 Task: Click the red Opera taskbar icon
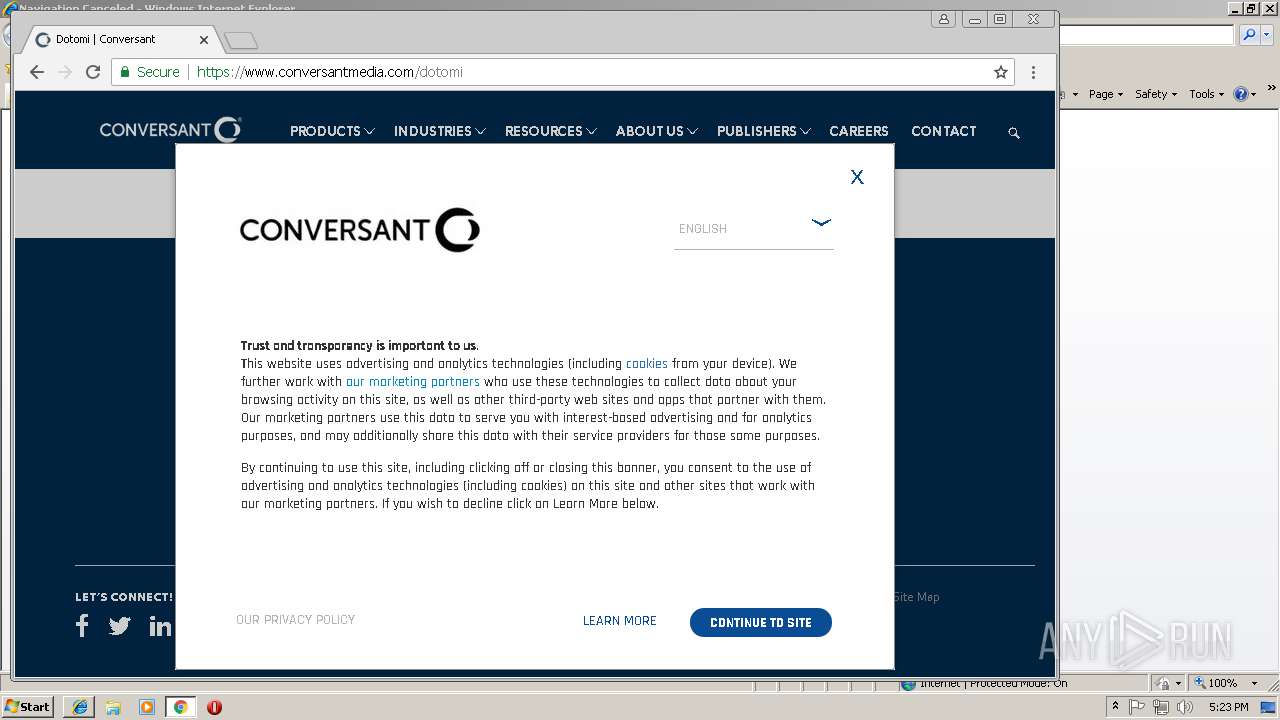coord(214,707)
